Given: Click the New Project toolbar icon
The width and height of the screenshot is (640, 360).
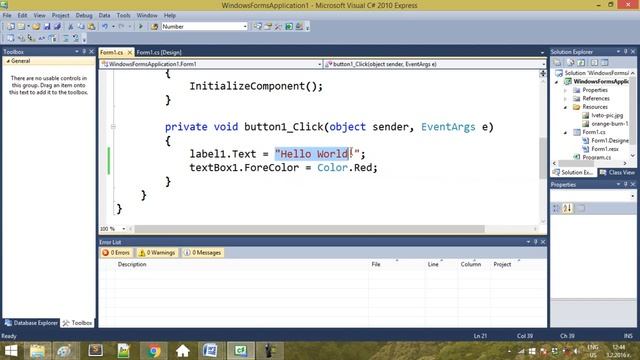Looking at the screenshot, I should click(x=11, y=27).
